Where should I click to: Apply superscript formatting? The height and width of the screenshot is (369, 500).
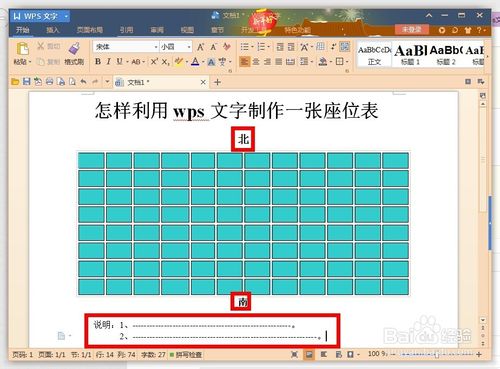coord(154,62)
